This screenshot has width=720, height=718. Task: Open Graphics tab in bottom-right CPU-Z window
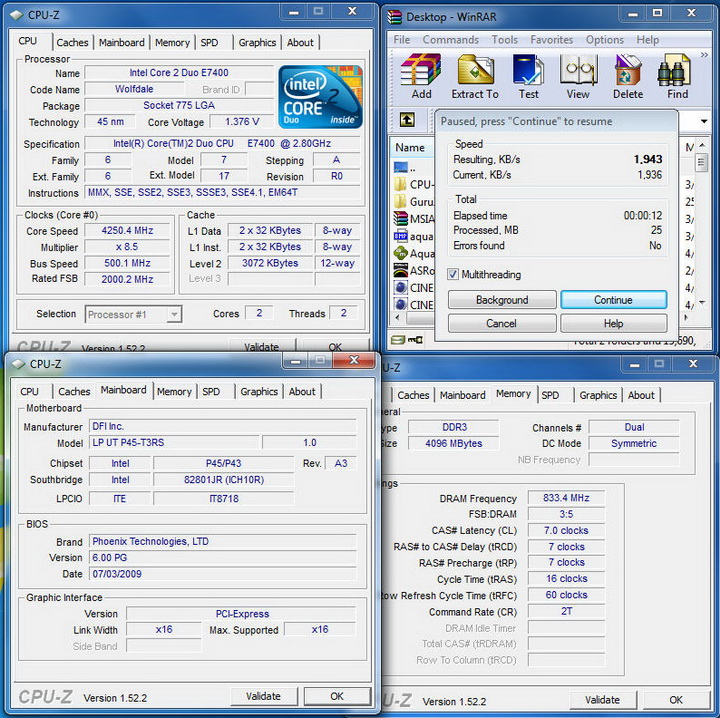click(x=598, y=395)
